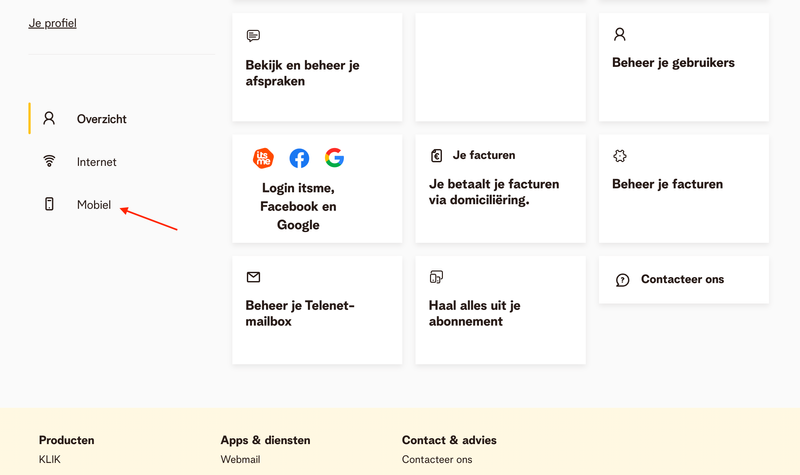Open the Webmail footer link

[240, 460]
